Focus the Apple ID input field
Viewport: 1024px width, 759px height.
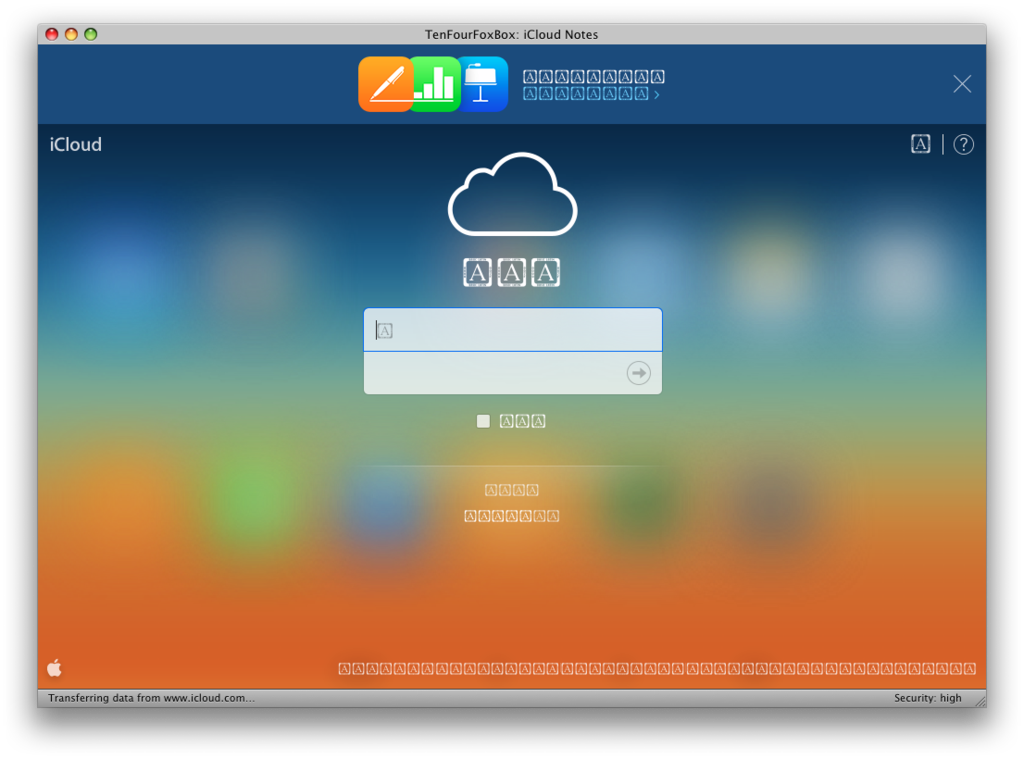[513, 330]
